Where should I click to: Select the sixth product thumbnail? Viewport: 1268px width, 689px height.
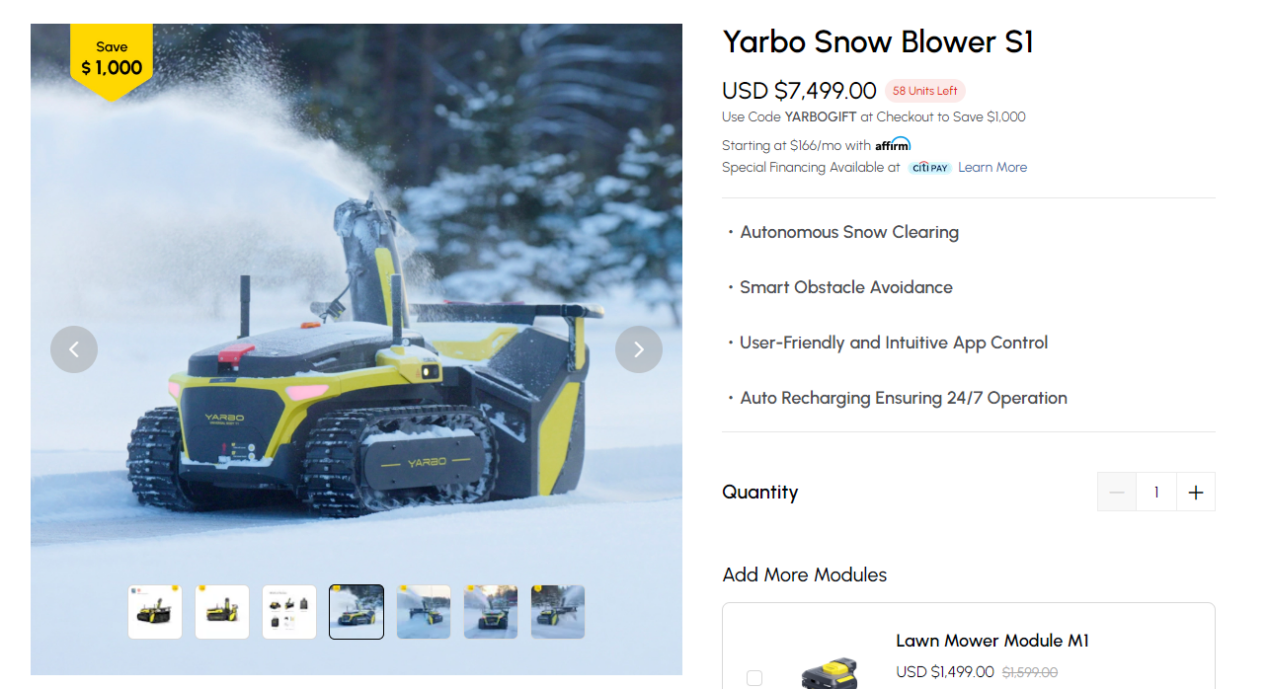[x=491, y=612]
